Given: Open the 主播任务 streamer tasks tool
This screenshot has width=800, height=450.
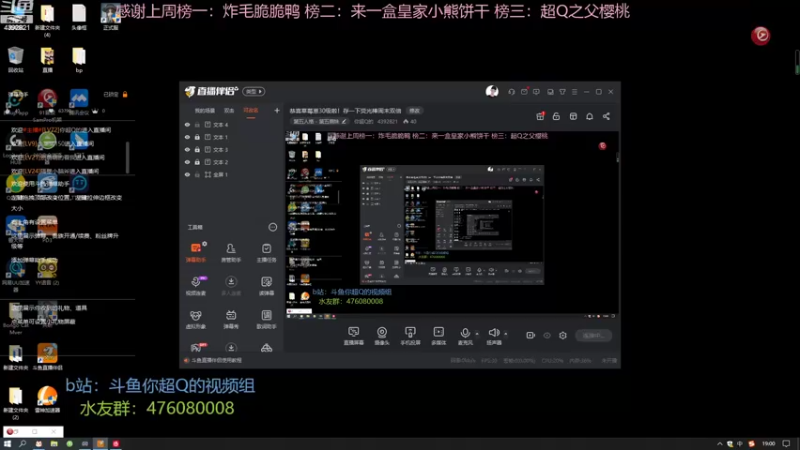Looking at the screenshot, I should (266, 252).
